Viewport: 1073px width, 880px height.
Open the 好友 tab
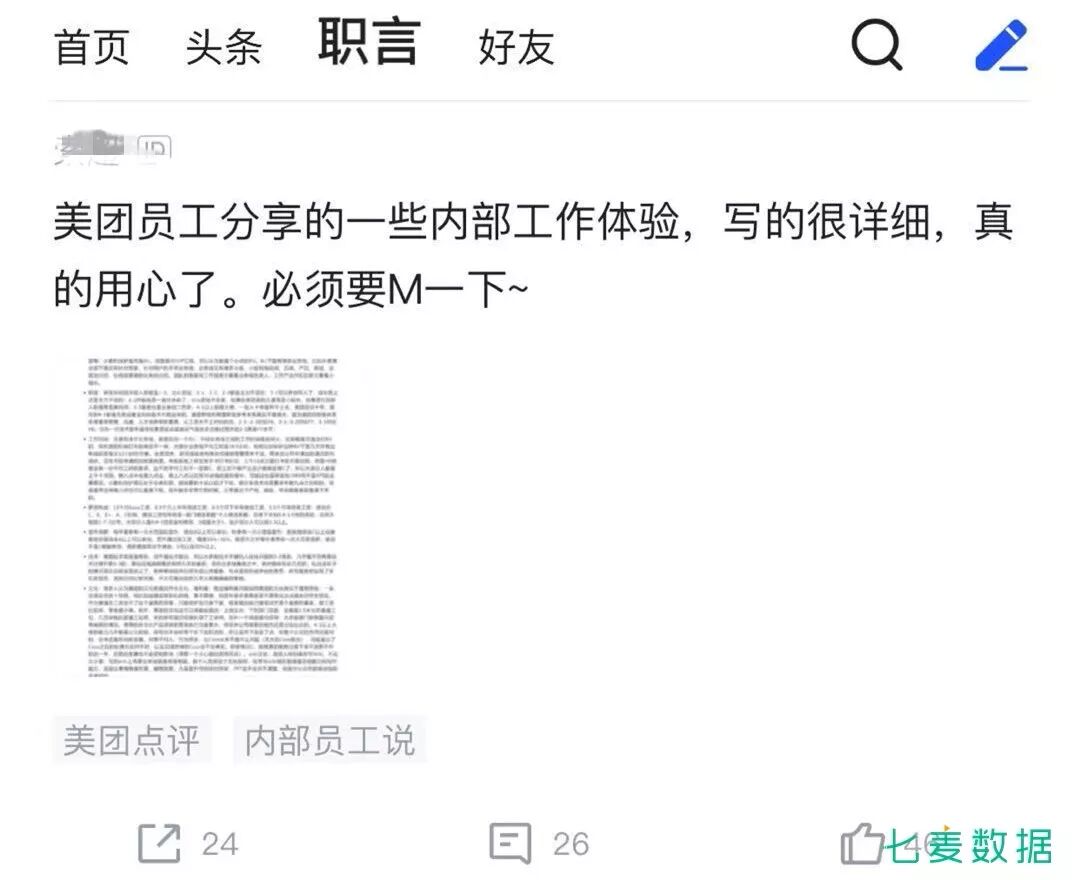coord(517,47)
